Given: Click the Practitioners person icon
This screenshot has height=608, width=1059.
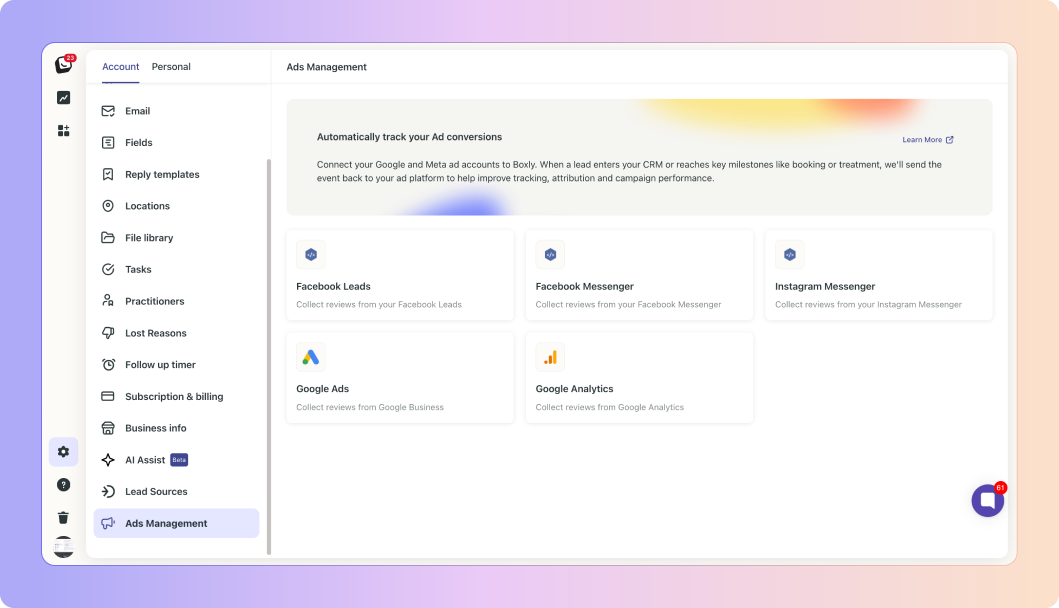Looking at the screenshot, I should pyautogui.click(x=108, y=301).
